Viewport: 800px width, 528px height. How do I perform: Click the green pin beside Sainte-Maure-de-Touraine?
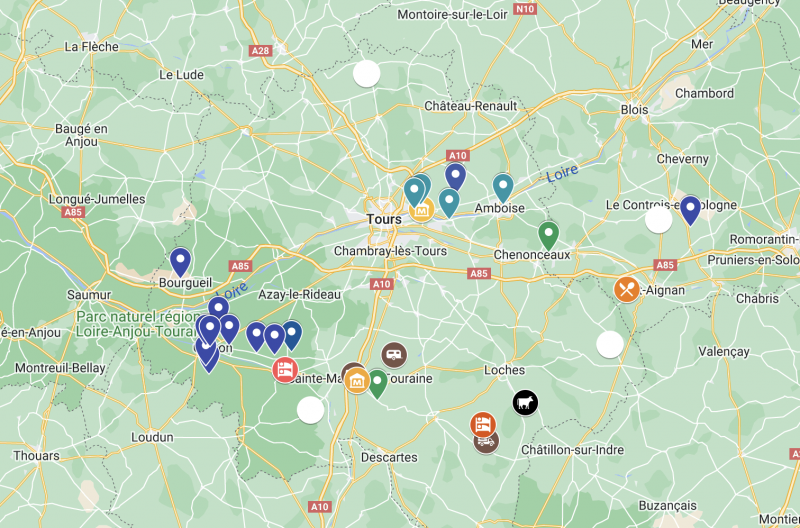click(378, 384)
